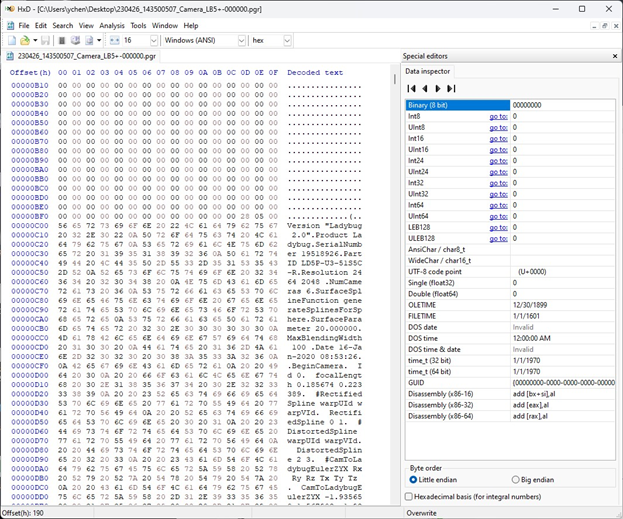This screenshot has height=519, width=623.
Task: Click the hex view vertical scrollbar thumb
Action: (x=395, y=79)
